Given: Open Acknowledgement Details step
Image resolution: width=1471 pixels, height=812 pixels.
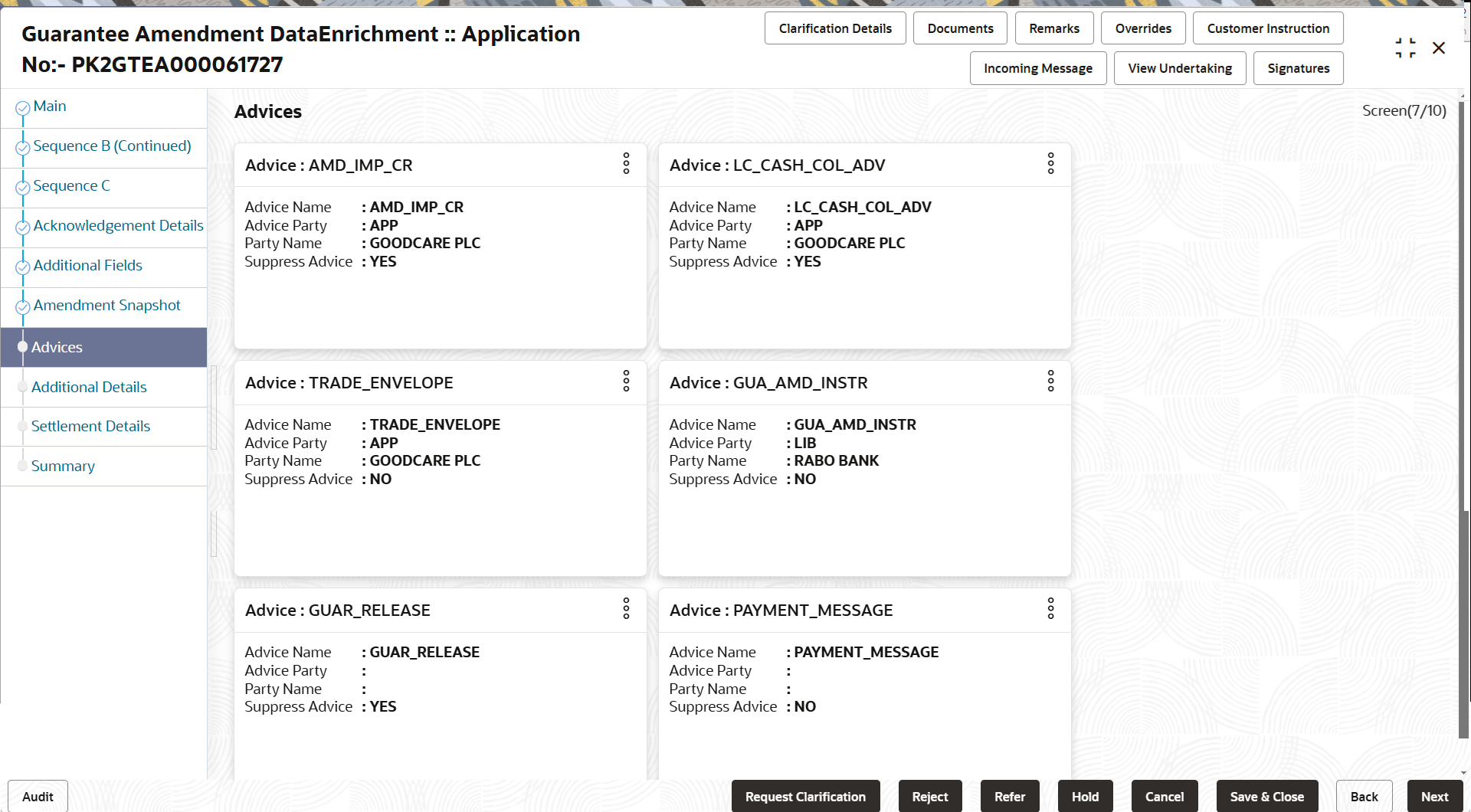Looking at the screenshot, I should pos(119,226).
